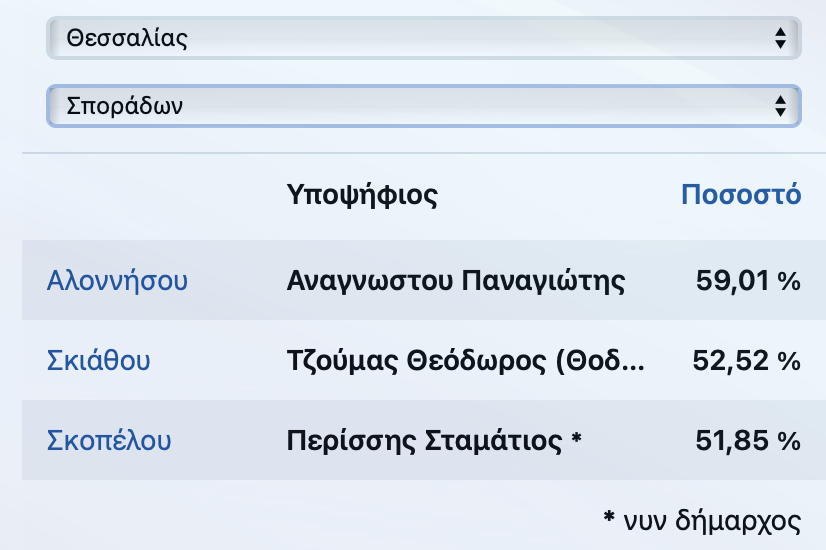Open the Θεσσαλίας region dropdown
Screen dimensions: 826x550
pos(424,38)
